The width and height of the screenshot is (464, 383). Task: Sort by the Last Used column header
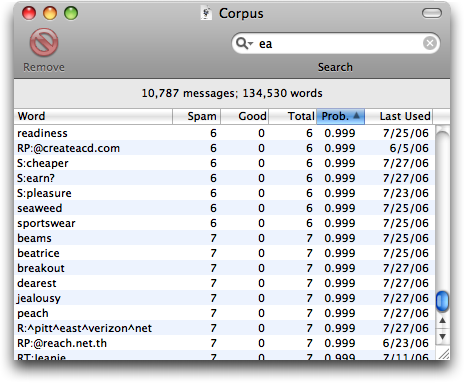399,116
